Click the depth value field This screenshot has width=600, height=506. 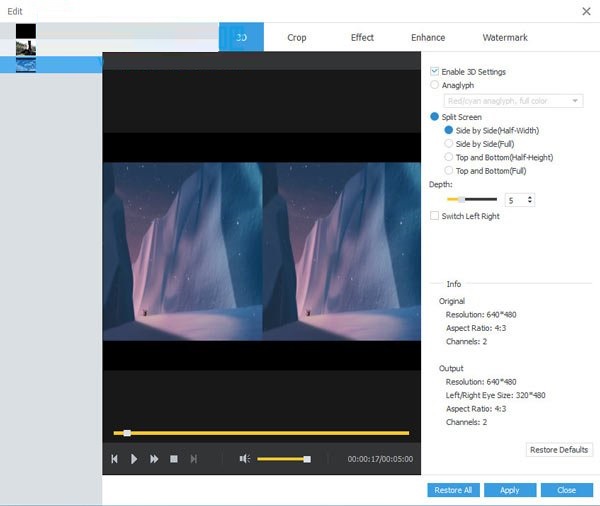point(515,200)
